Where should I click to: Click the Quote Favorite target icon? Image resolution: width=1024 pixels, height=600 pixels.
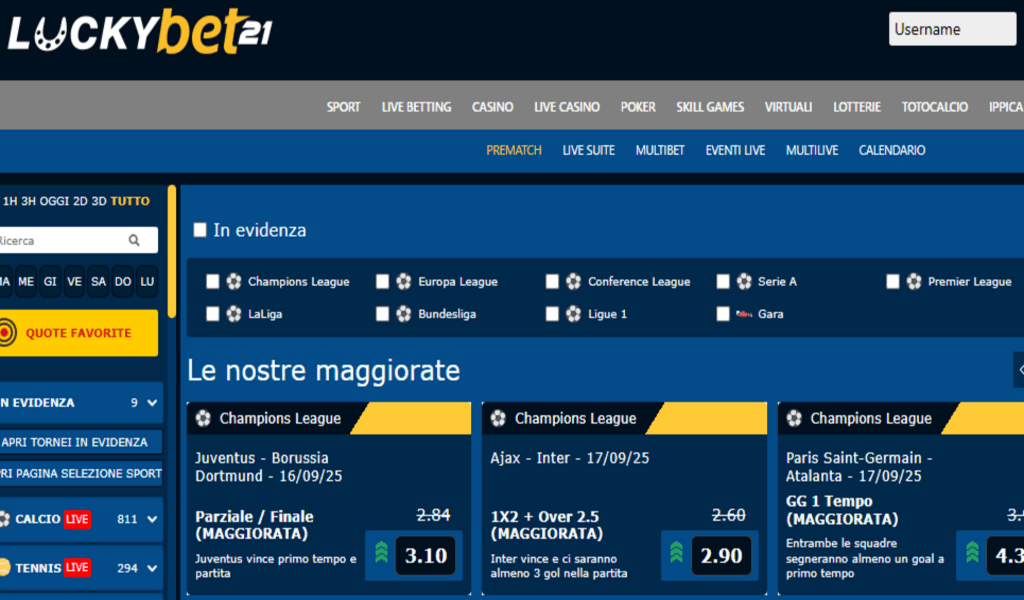click(6, 333)
